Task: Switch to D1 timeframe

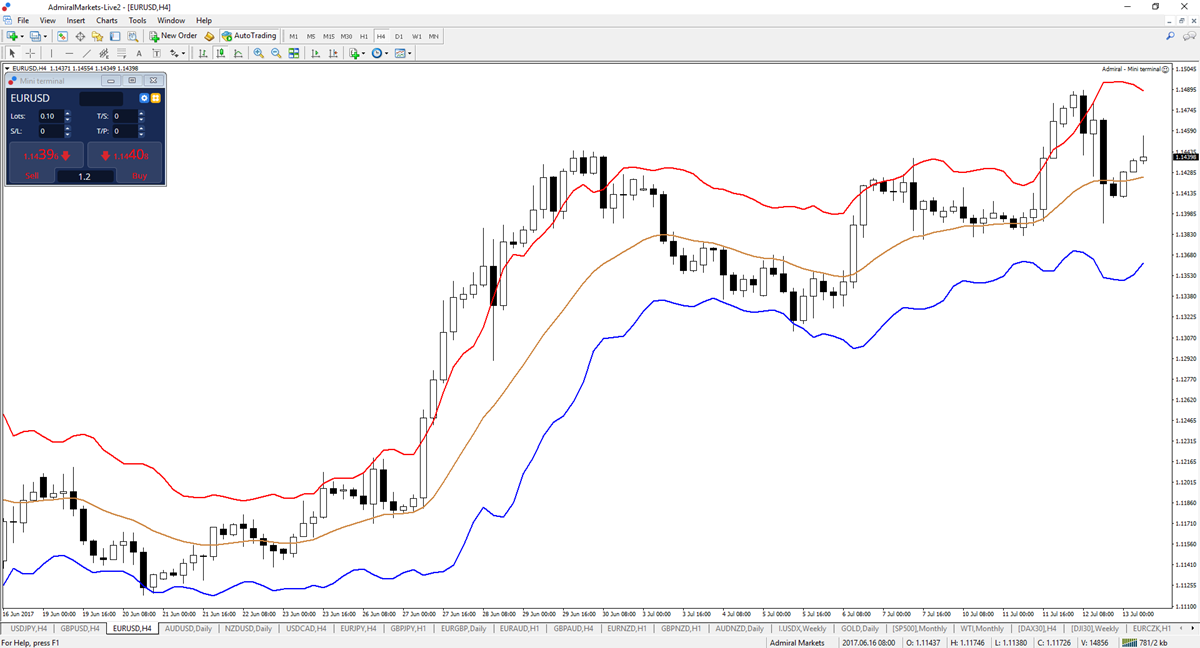Action: click(x=399, y=36)
